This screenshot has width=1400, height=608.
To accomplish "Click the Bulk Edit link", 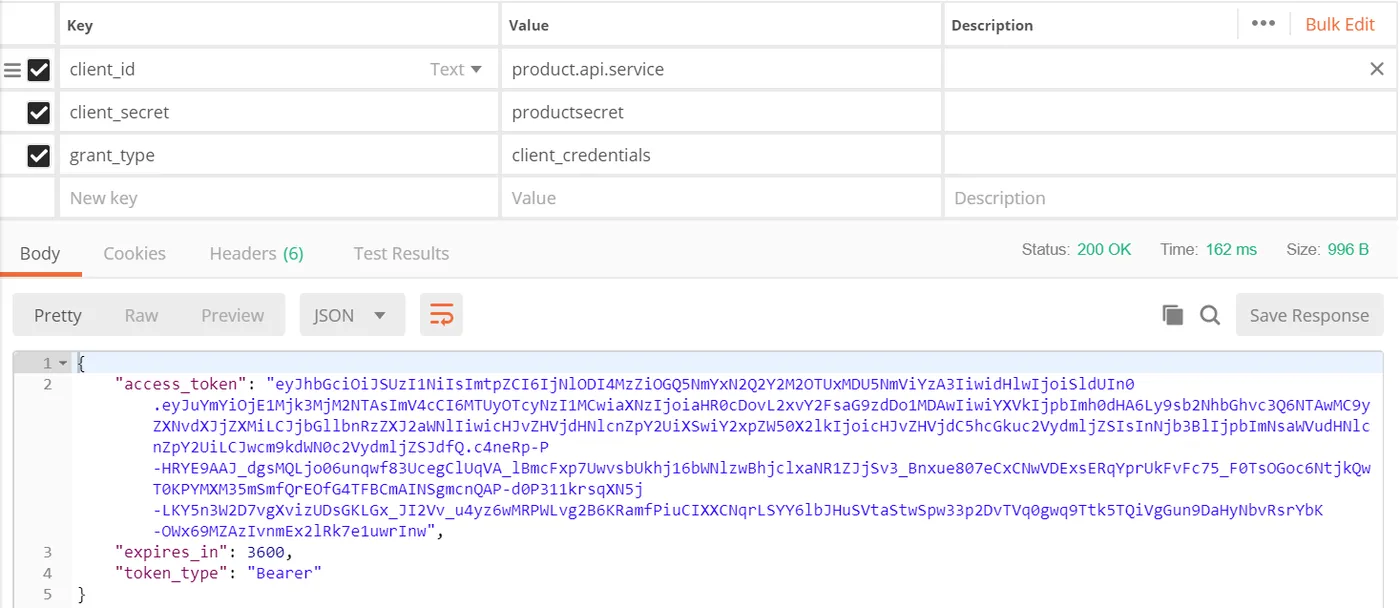I will [x=1340, y=24].
